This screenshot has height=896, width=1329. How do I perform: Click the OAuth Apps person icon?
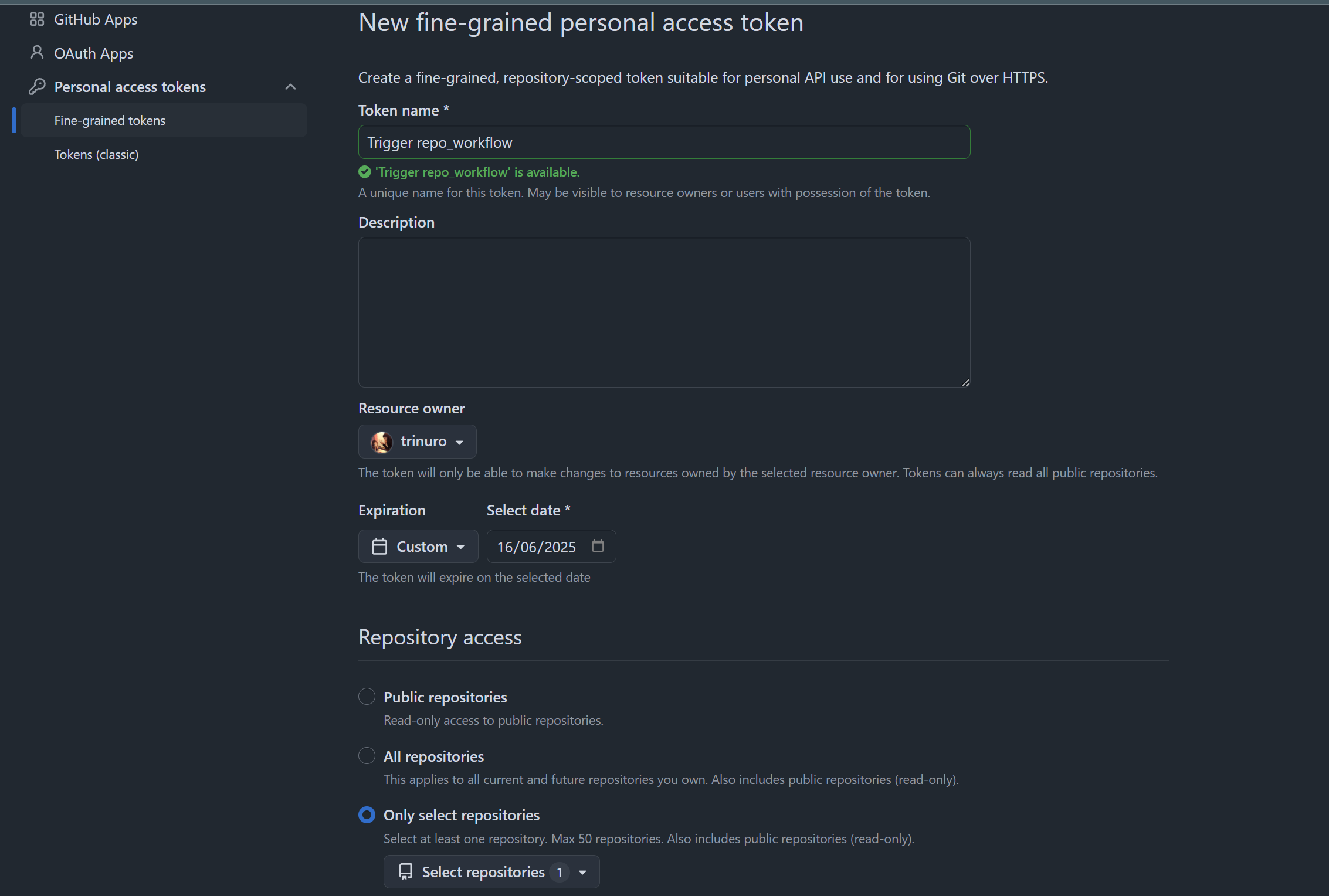click(x=37, y=53)
